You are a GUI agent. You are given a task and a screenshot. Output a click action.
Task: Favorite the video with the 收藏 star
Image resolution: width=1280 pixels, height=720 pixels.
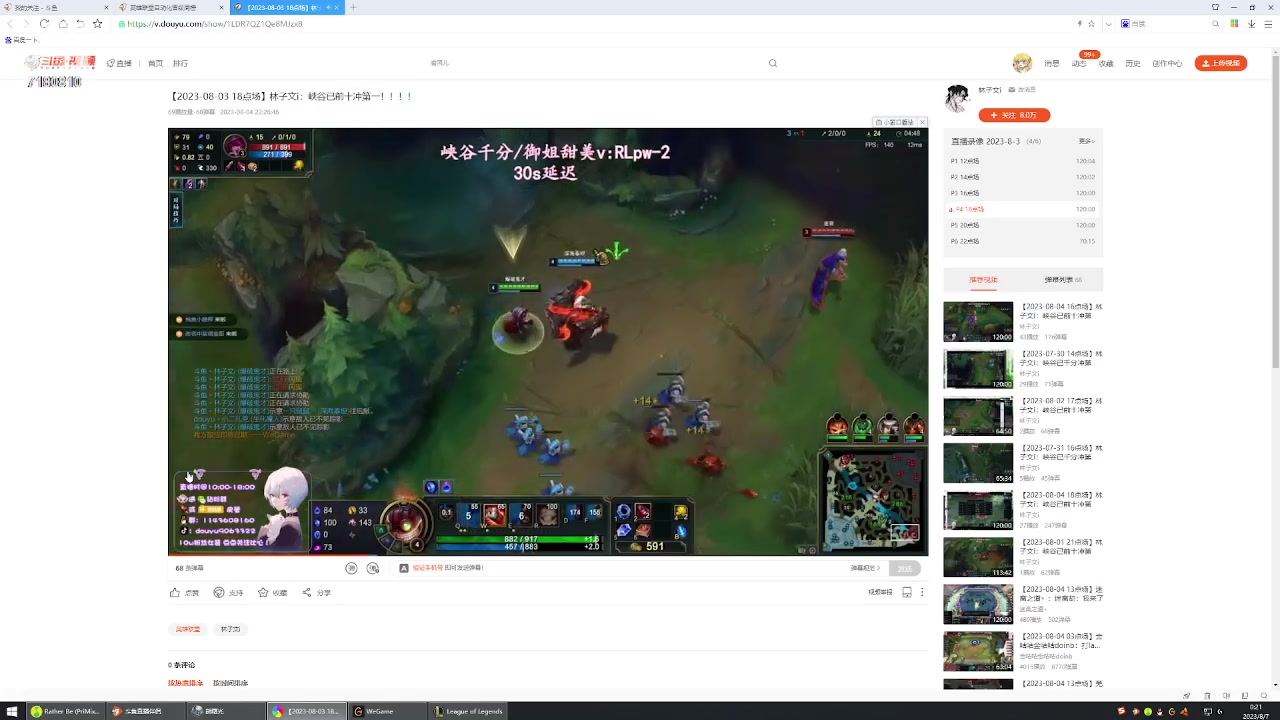263,592
